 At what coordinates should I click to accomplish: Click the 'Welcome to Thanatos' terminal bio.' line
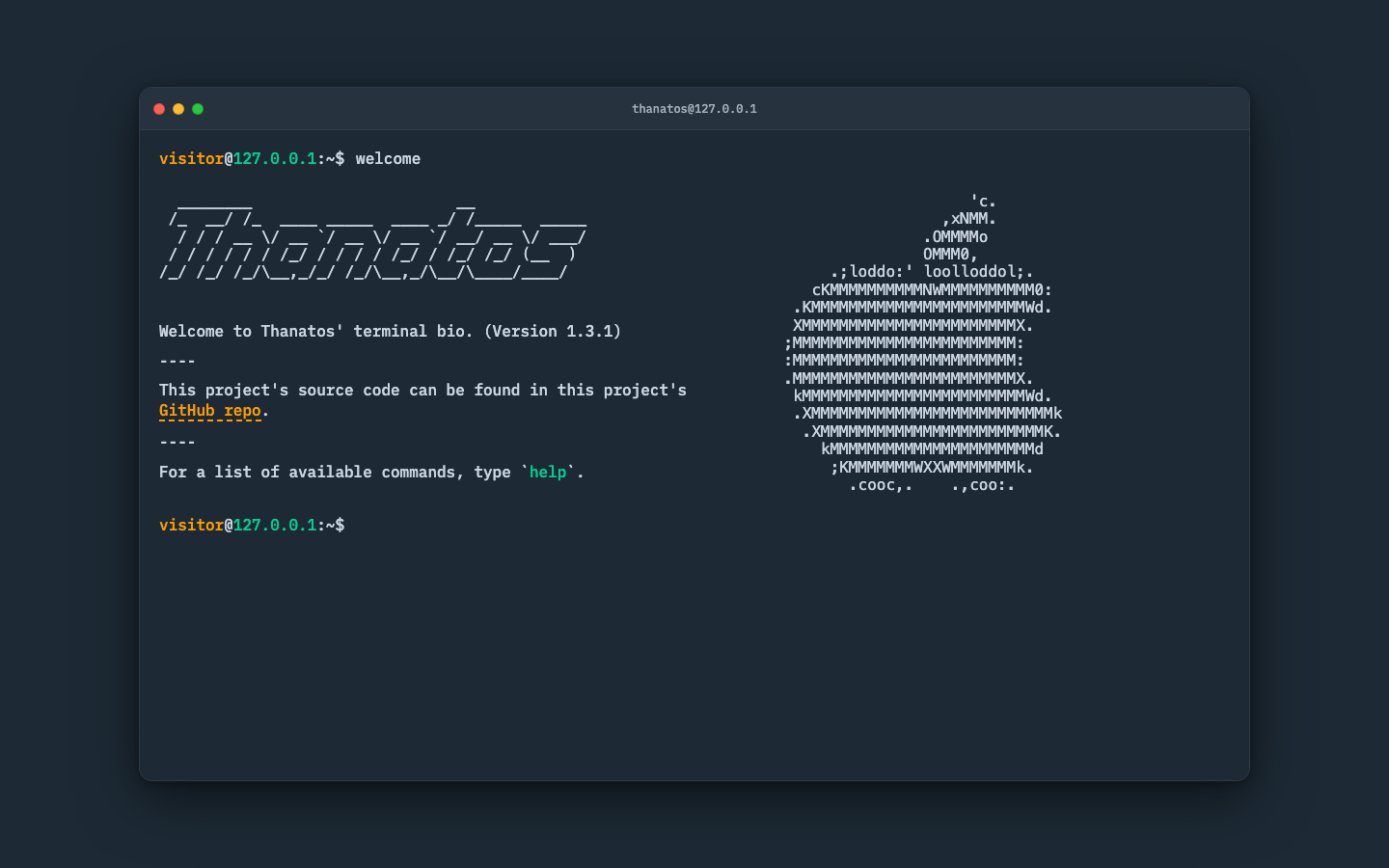pyautogui.click(x=390, y=331)
